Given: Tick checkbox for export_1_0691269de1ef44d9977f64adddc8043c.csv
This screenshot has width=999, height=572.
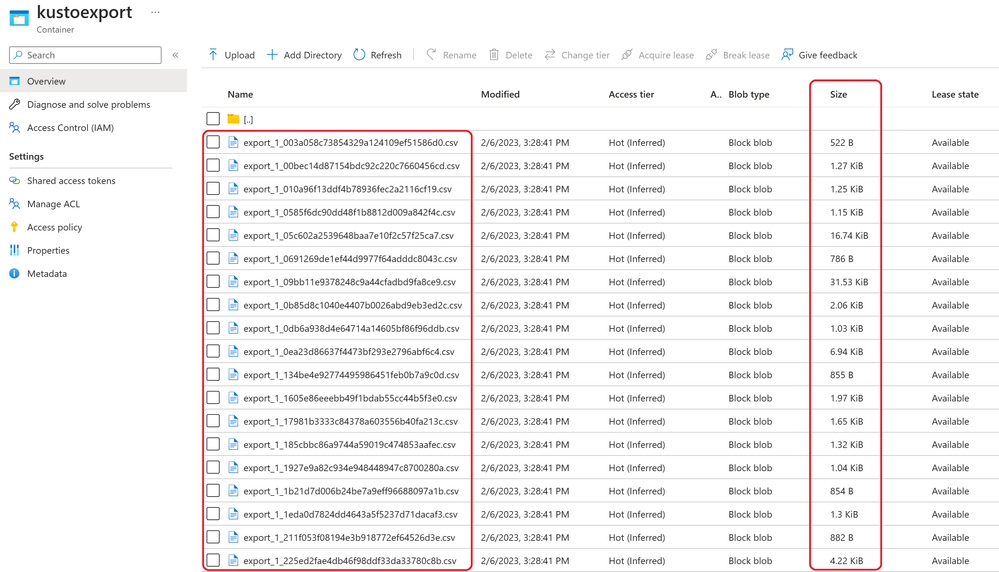Looking at the screenshot, I should pyautogui.click(x=213, y=259).
